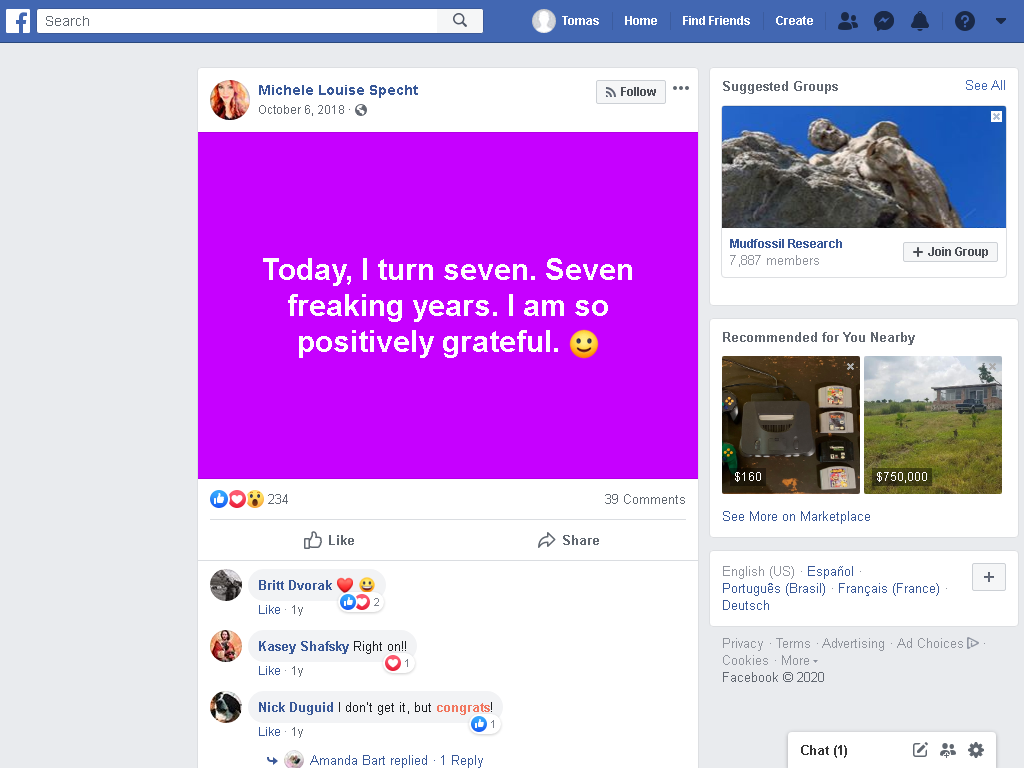Click the Facebook logo icon
The height and width of the screenshot is (768, 1024).
(18, 21)
